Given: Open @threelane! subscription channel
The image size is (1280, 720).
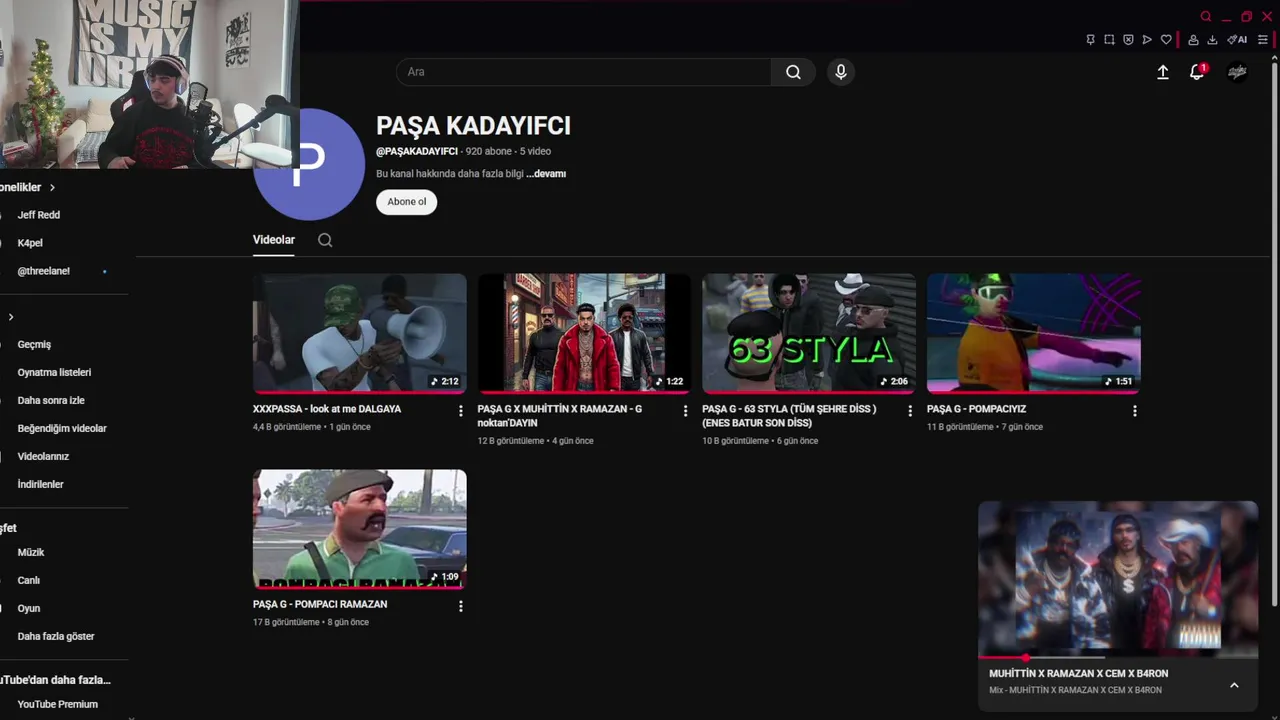Looking at the screenshot, I should [x=44, y=271].
